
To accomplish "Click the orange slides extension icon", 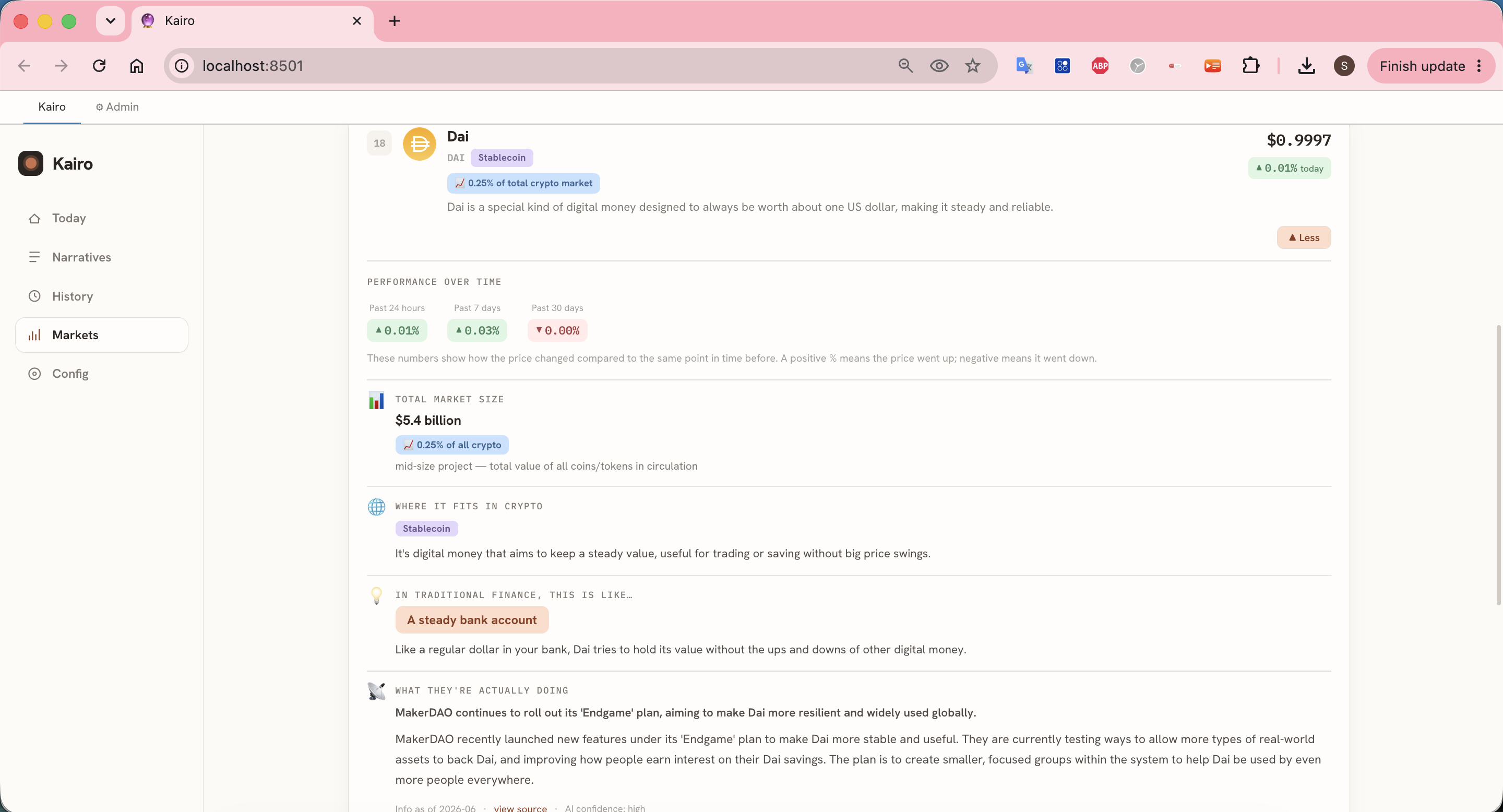I will point(1212,66).
